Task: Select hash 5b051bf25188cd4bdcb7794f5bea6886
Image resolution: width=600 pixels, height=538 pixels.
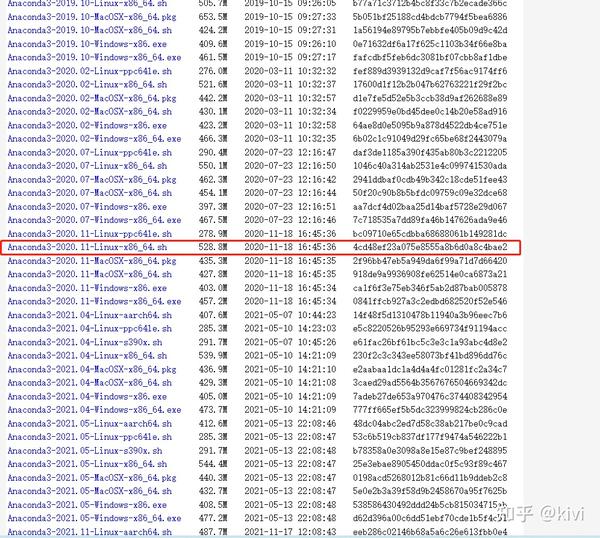Action: coord(430,17)
